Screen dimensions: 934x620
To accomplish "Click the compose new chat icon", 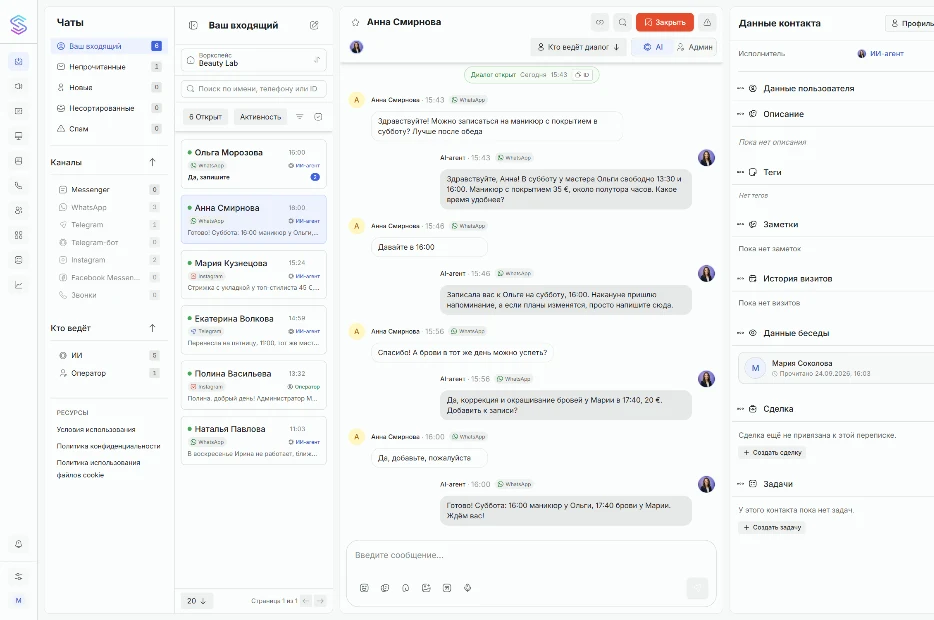I will (314, 25).
